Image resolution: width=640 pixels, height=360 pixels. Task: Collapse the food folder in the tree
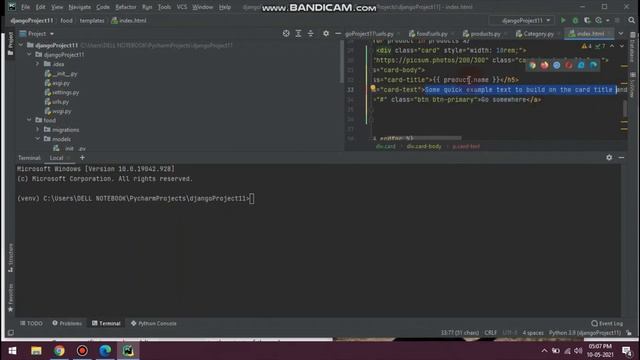29,120
